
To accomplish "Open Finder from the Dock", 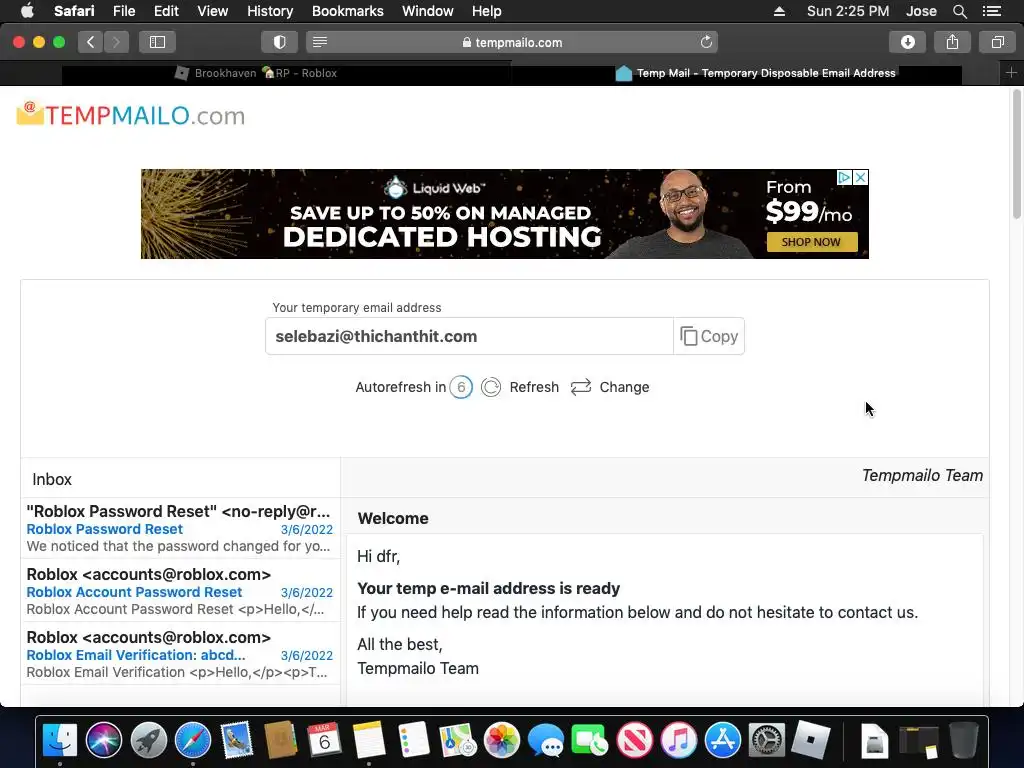I will coord(59,740).
